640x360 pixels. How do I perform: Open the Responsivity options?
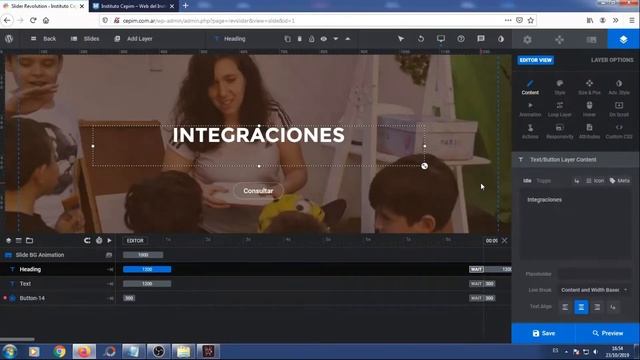click(x=560, y=131)
